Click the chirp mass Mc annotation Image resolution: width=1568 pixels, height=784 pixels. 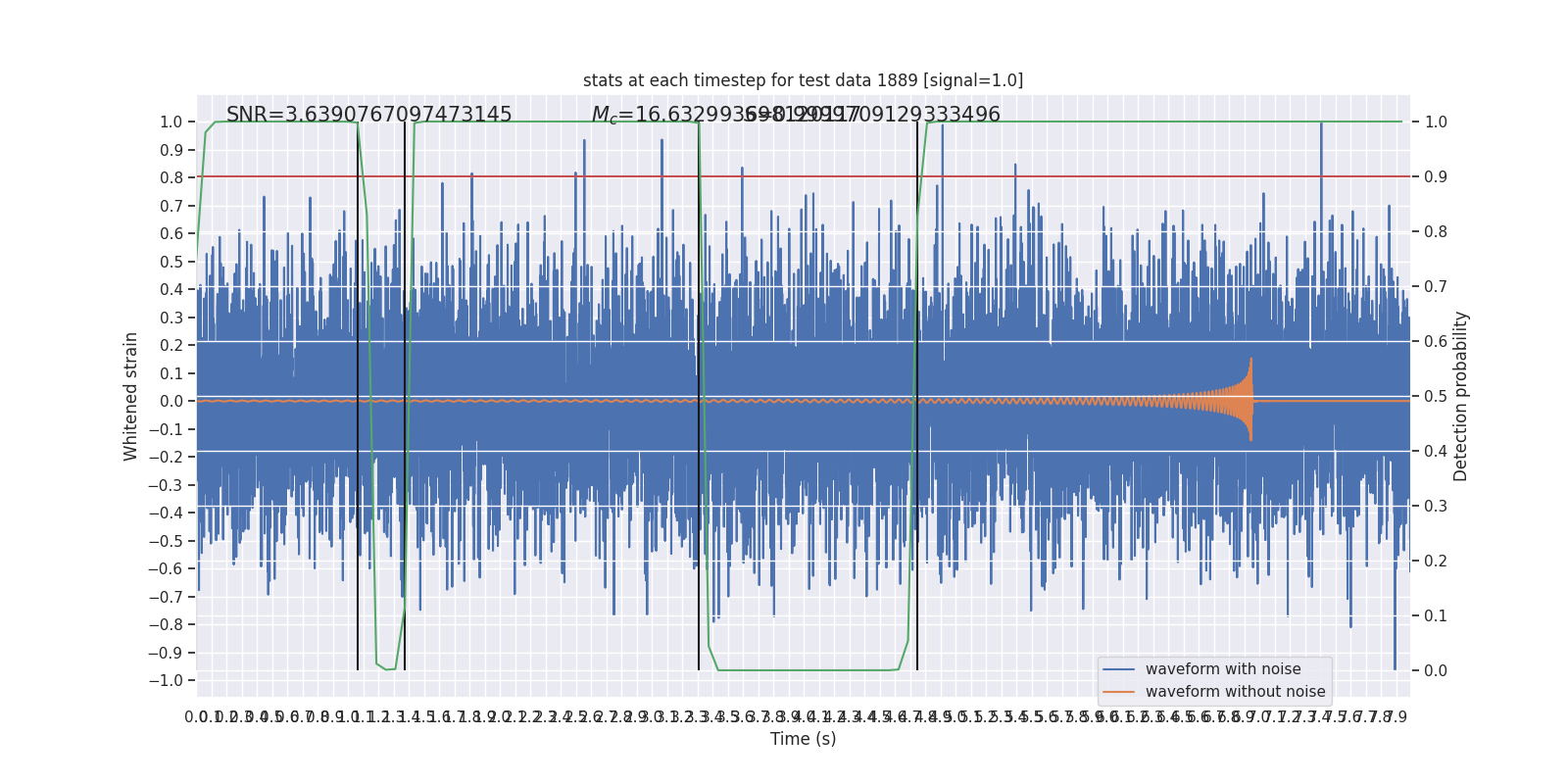[x=796, y=115]
